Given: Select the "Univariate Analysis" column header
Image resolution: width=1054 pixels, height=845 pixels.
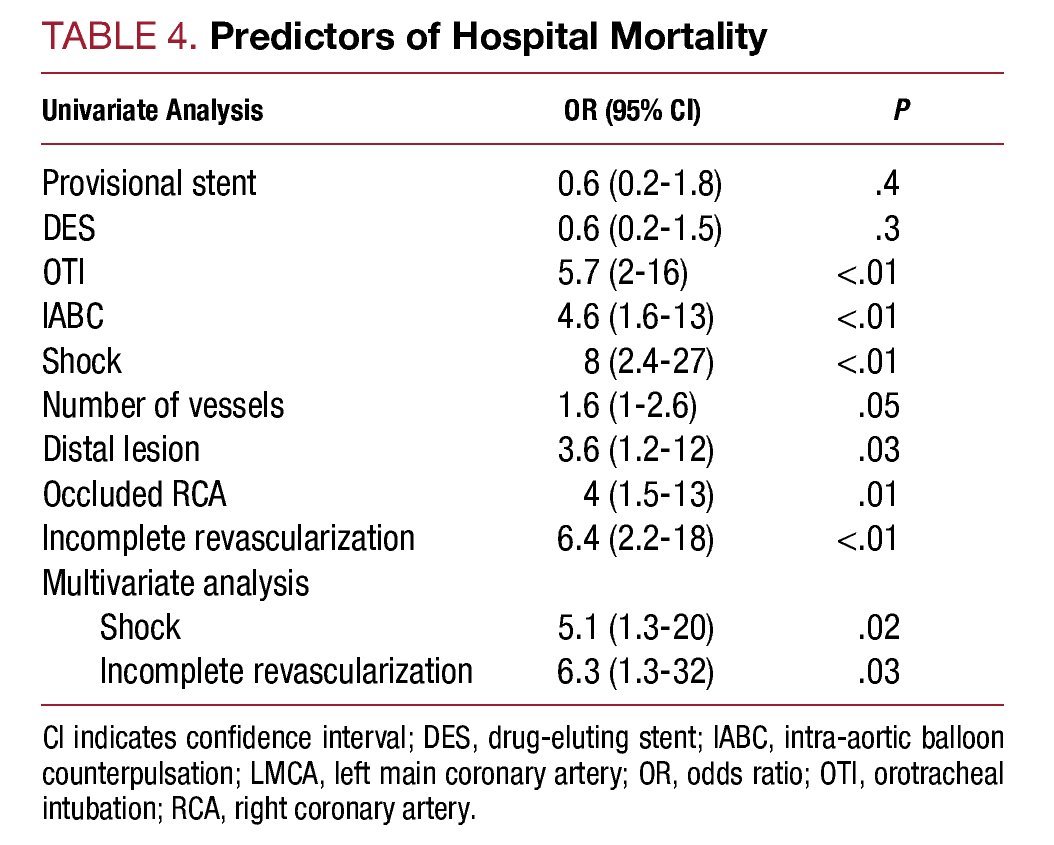Looking at the screenshot, I should click(x=152, y=110).
